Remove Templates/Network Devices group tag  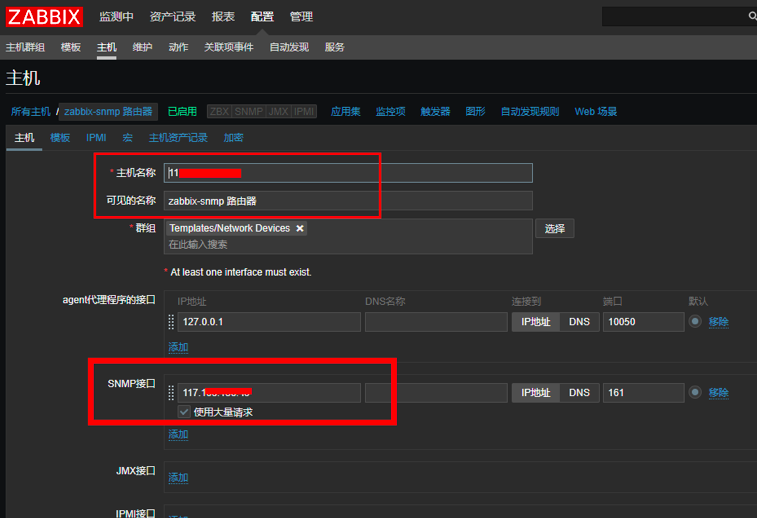pos(300,228)
